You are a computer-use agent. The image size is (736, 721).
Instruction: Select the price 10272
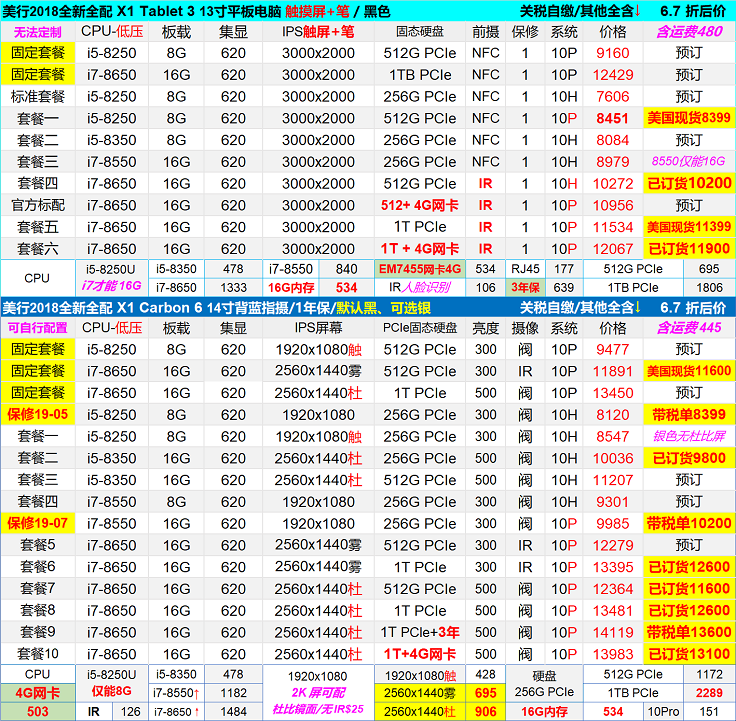(x=613, y=184)
